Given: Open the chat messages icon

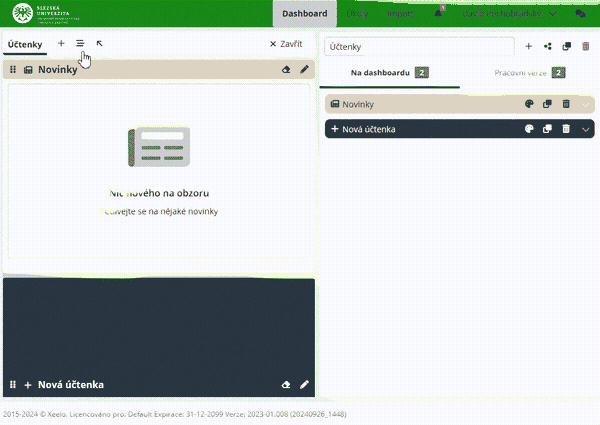Looking at the screenshot, I should coord(580,15).
